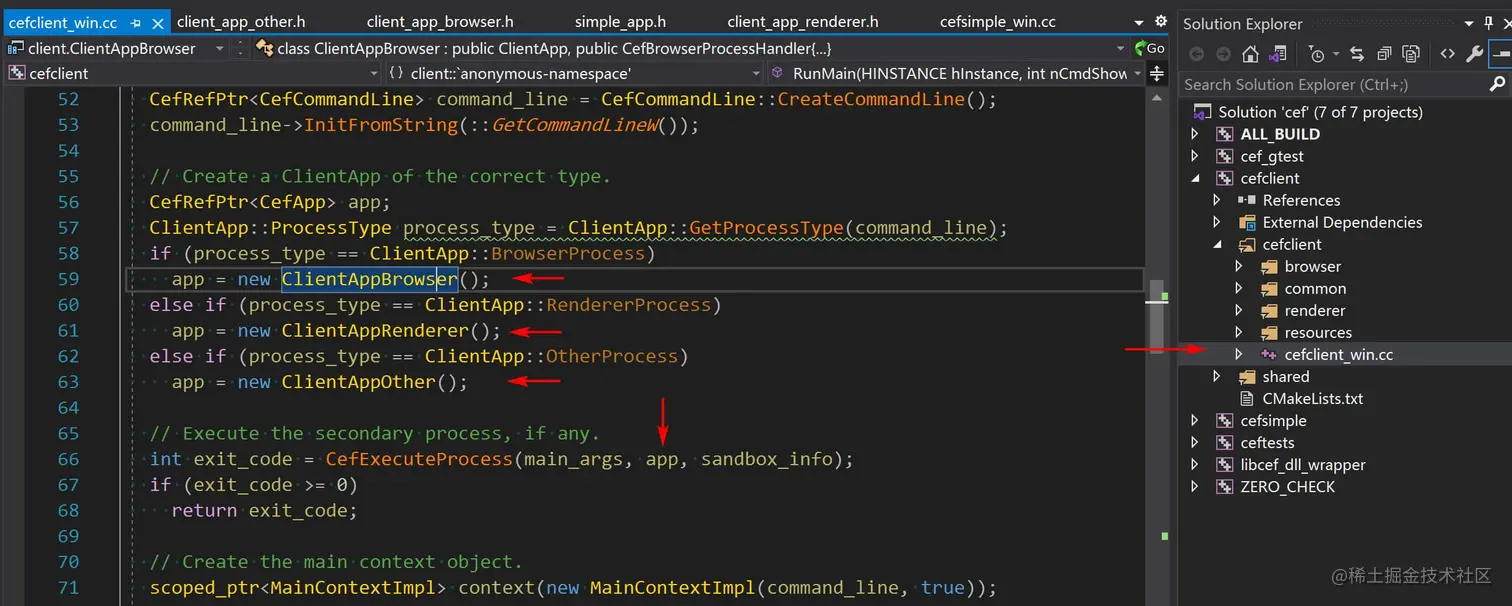Click Sync with Active Document icon
This screenshot has width=1512, height=606.
point(1357,54)
